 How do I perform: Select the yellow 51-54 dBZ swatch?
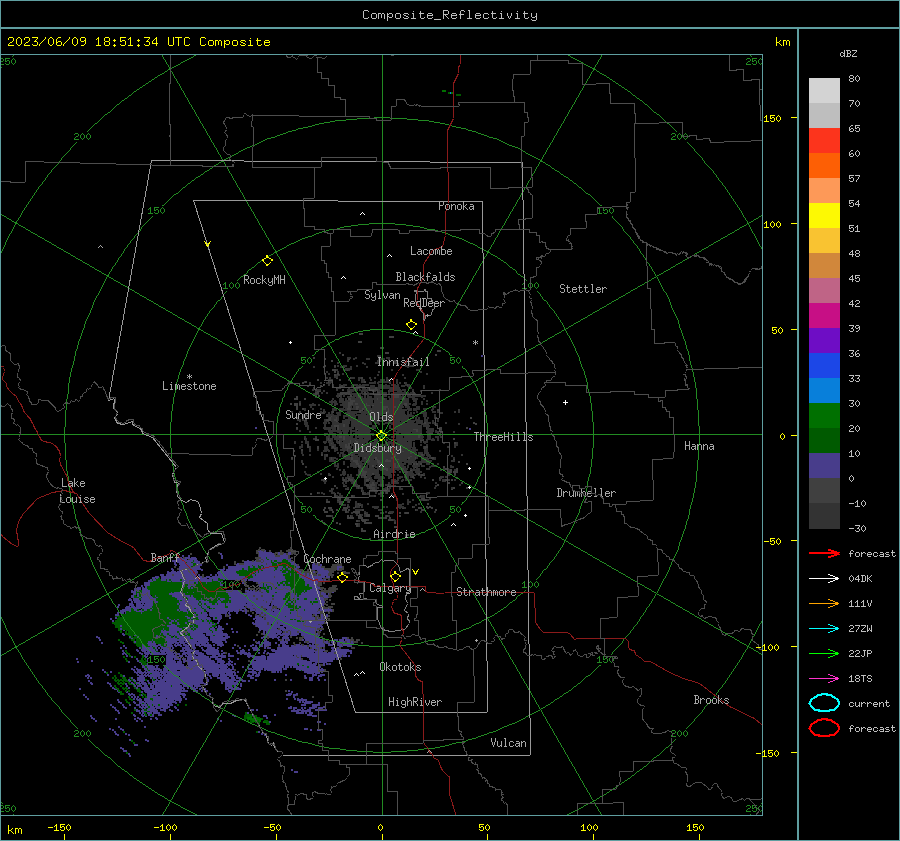click(x=824, y=215)
